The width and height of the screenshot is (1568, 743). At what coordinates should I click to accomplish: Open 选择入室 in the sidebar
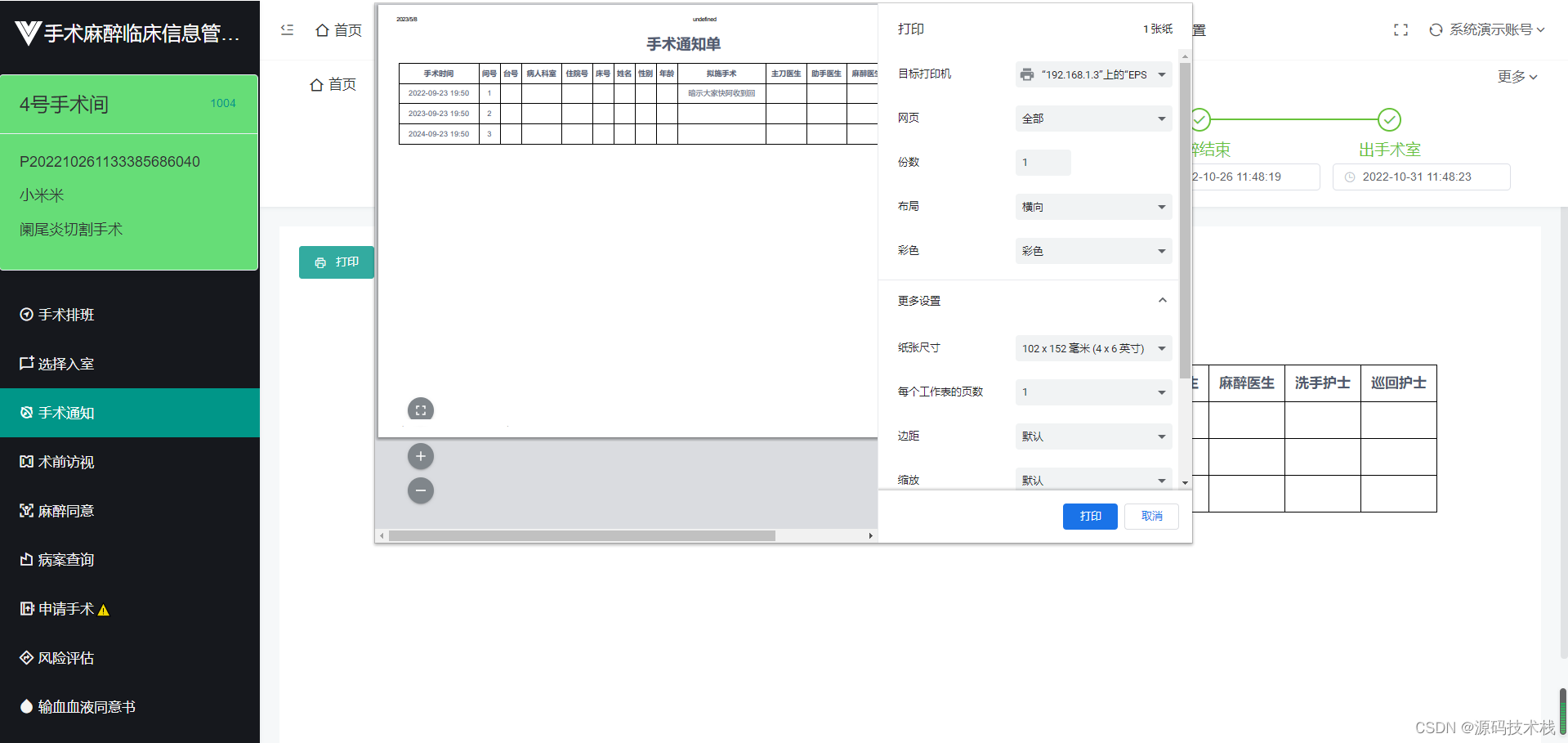click(x=130, y=364)
